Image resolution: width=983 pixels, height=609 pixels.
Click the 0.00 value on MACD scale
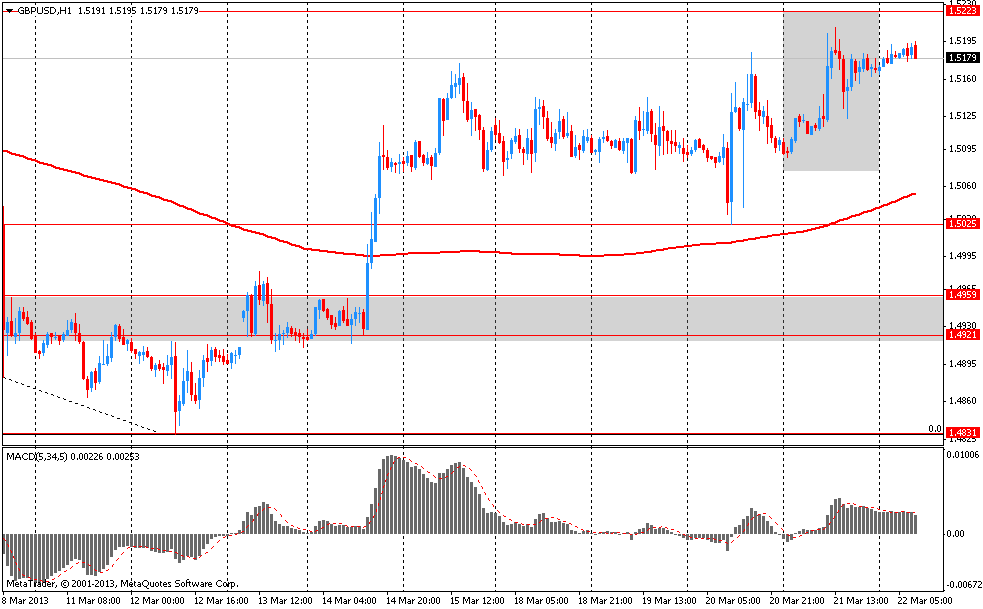coord(955,534)
